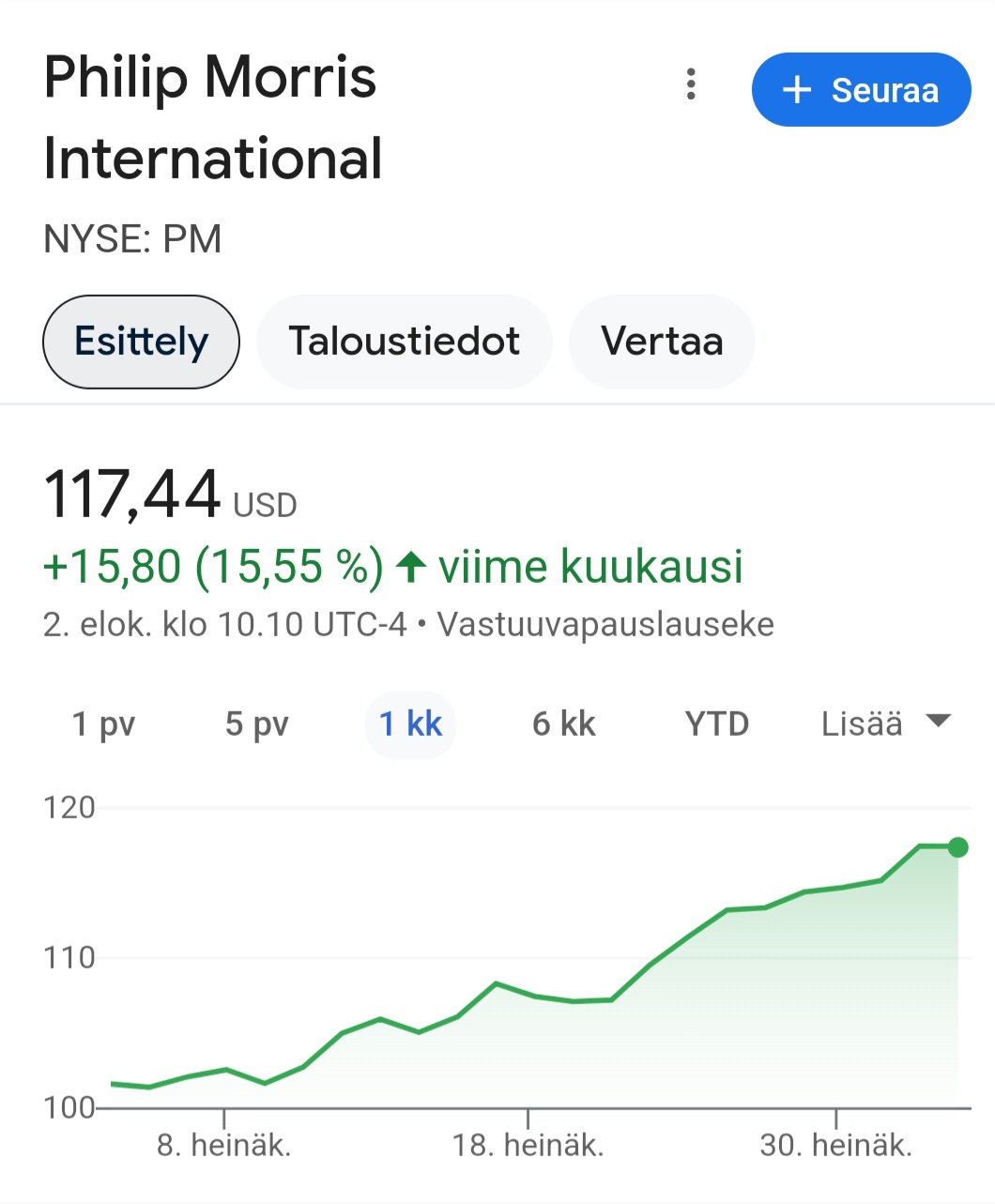Select the Esittely tab
Screen dimensions: 995x1204
pyautogui.click(x=141, y=342)
